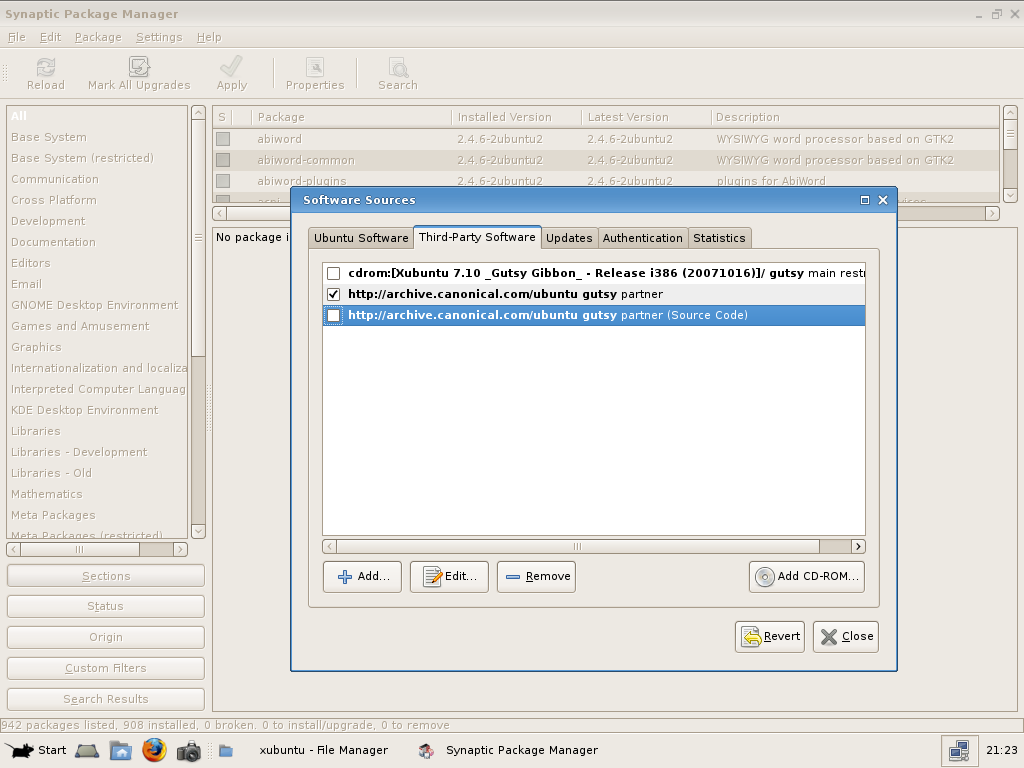The image size is (1024, 768).
Task: Click the network tray icon
Action: [x=959, y=750]
